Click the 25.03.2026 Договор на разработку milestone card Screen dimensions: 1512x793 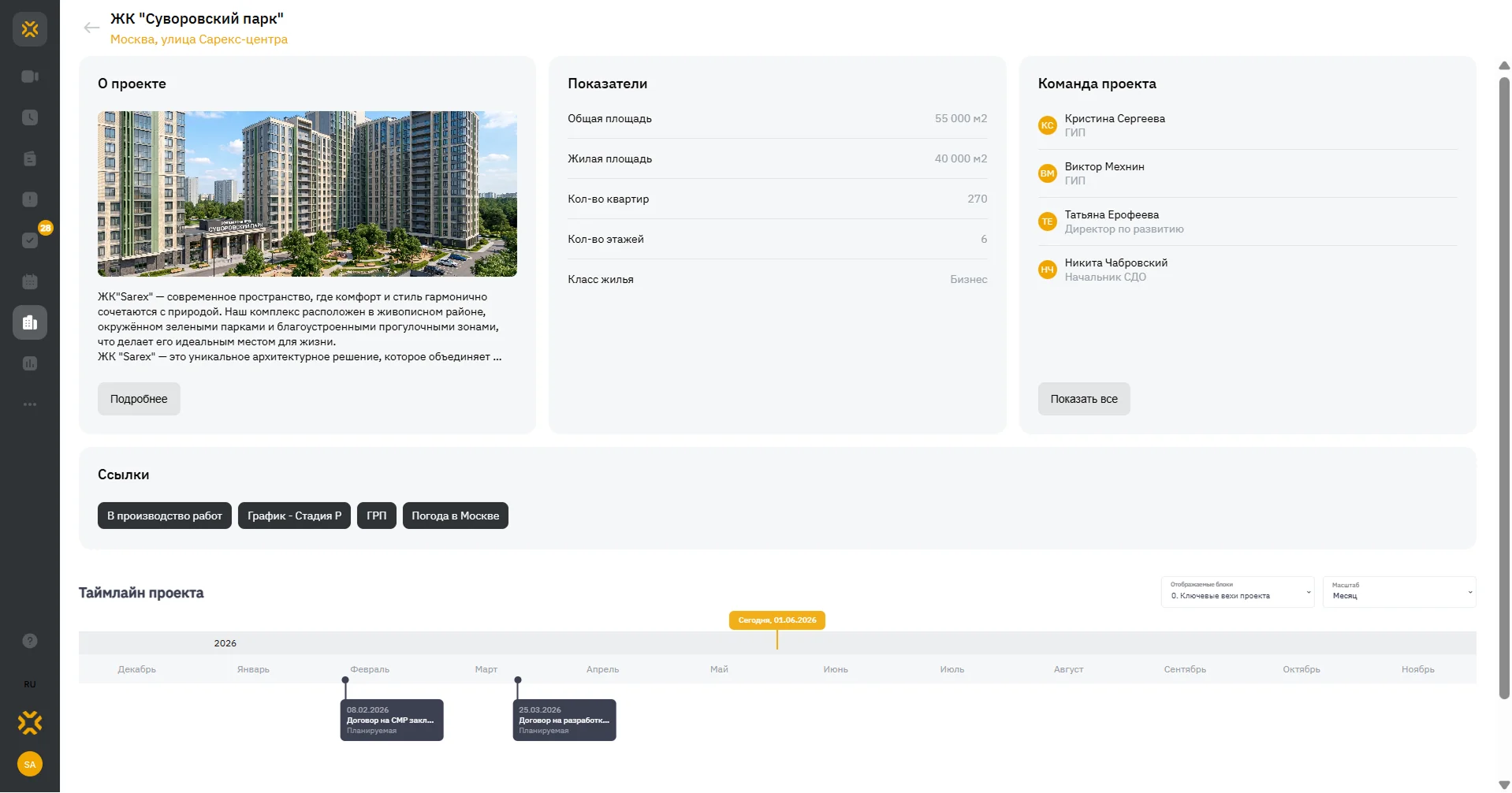(564, 720)
